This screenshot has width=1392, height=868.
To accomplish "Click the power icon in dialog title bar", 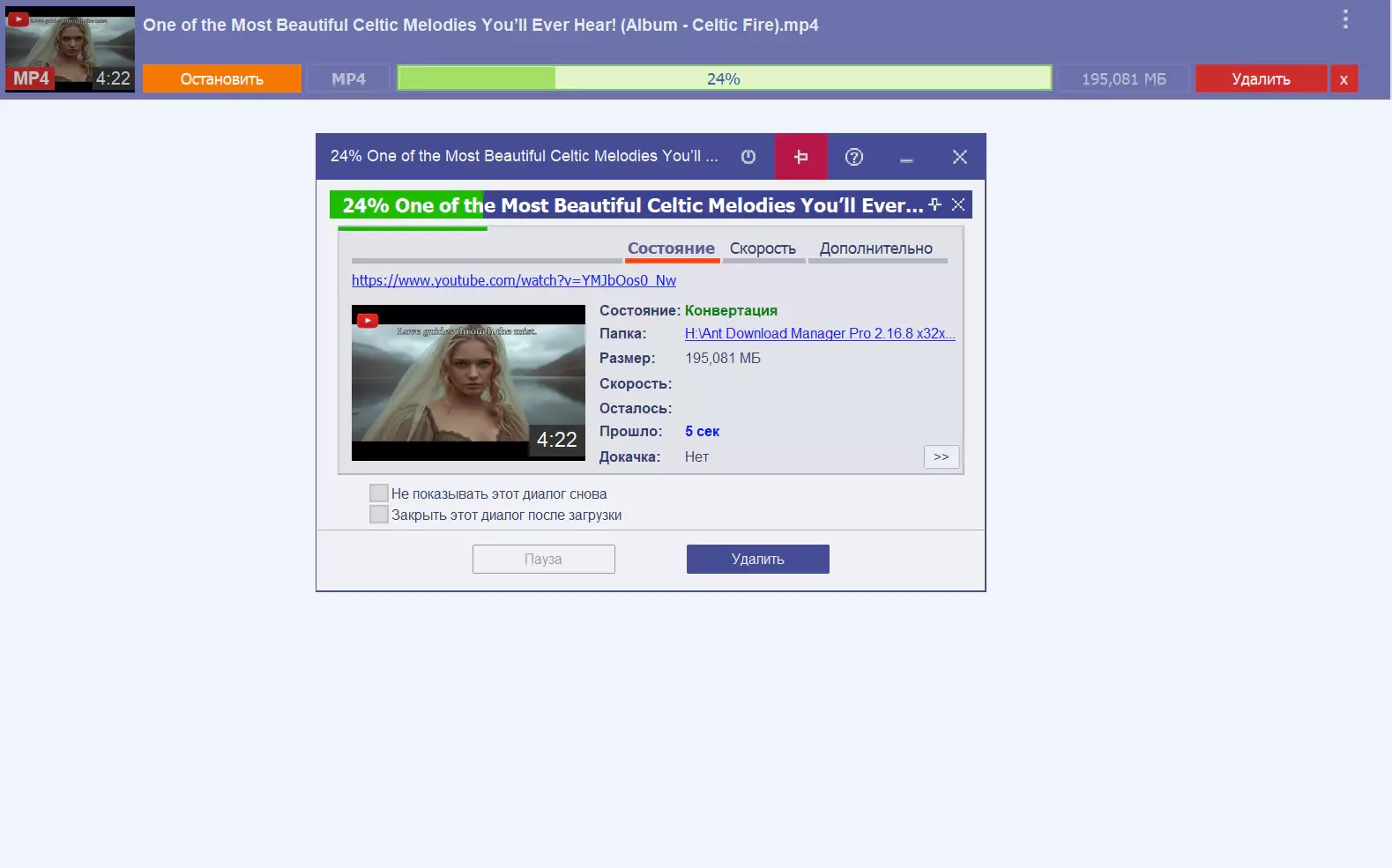I will 748,157.
